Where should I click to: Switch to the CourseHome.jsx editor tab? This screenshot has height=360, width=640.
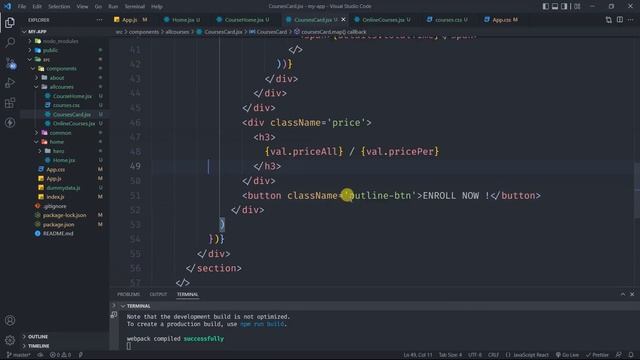247,20
